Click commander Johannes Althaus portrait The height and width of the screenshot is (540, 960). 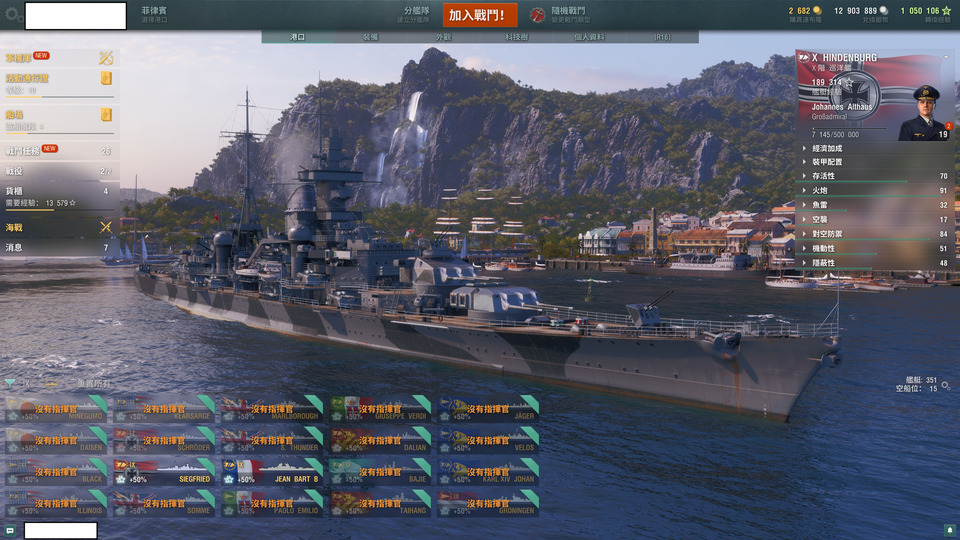pos(924,113)
